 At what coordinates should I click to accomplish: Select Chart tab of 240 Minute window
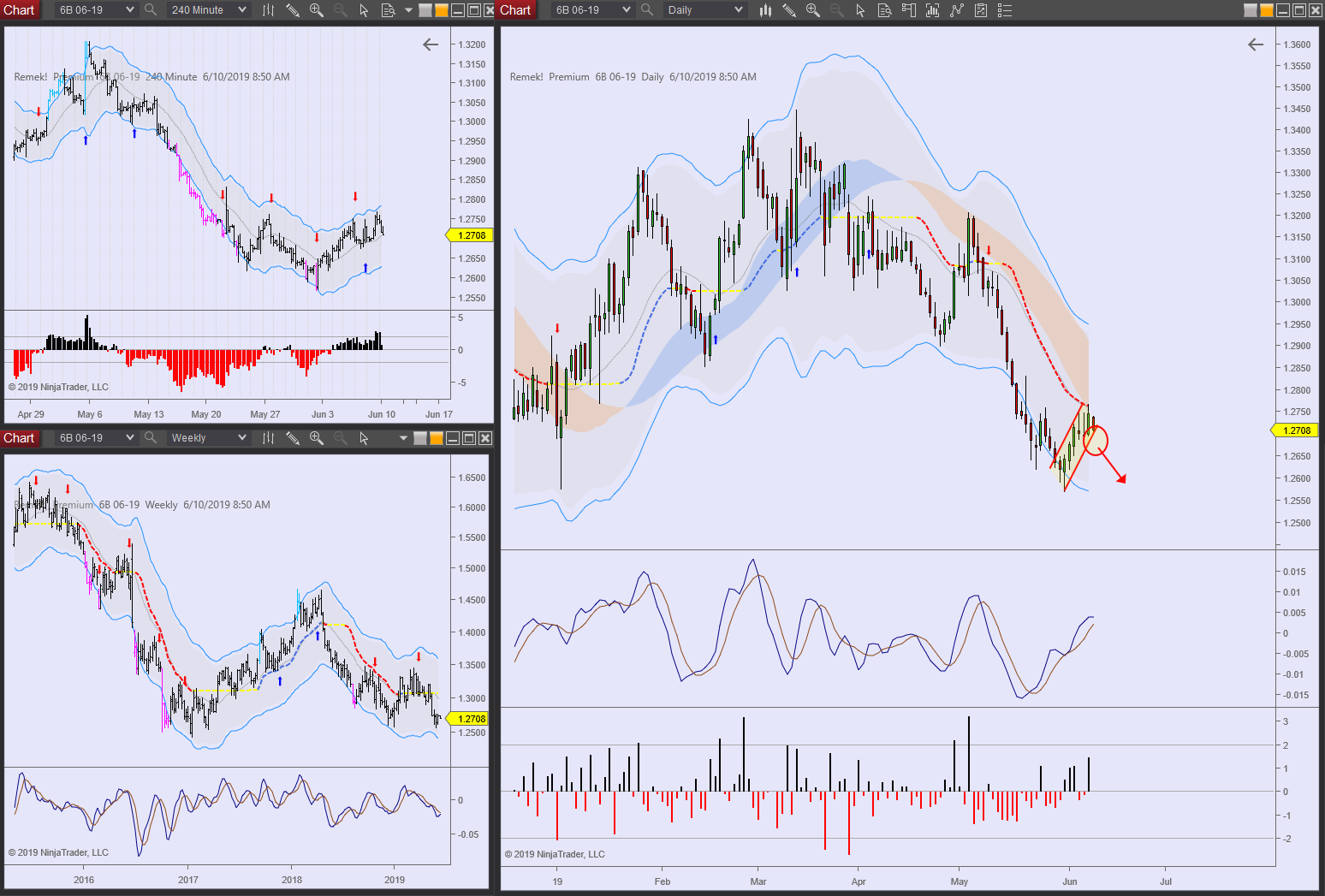(x=19, y=9)
